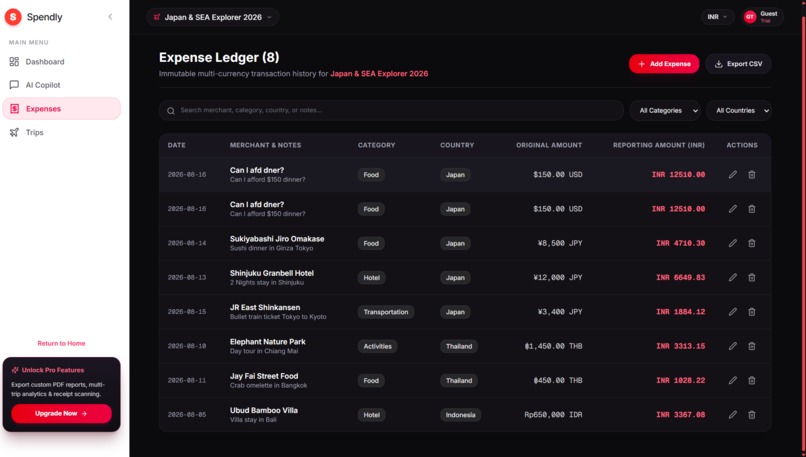The width and height of the screenshot is (806, 457).
Task: Open the Japan & SEA Explorer 2026 trip selector
Action: coord(212,17)
